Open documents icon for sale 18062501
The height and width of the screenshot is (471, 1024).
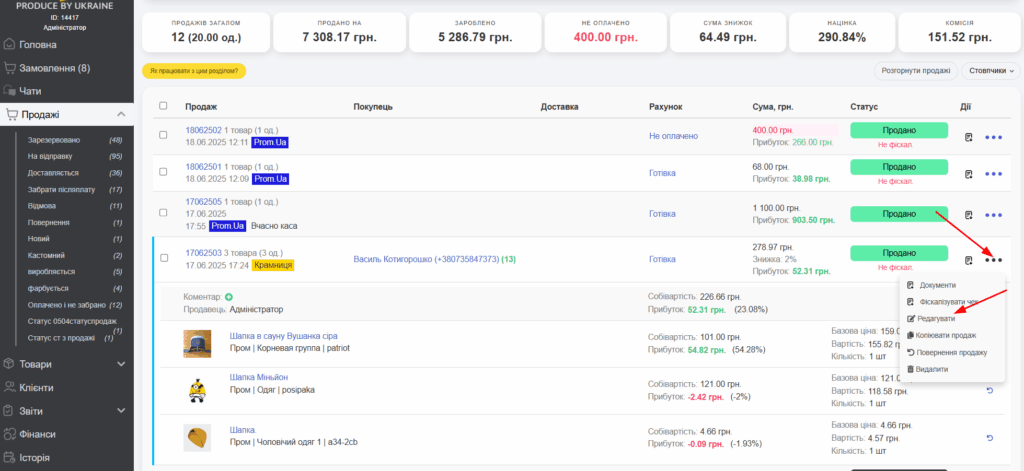(968, 174)
